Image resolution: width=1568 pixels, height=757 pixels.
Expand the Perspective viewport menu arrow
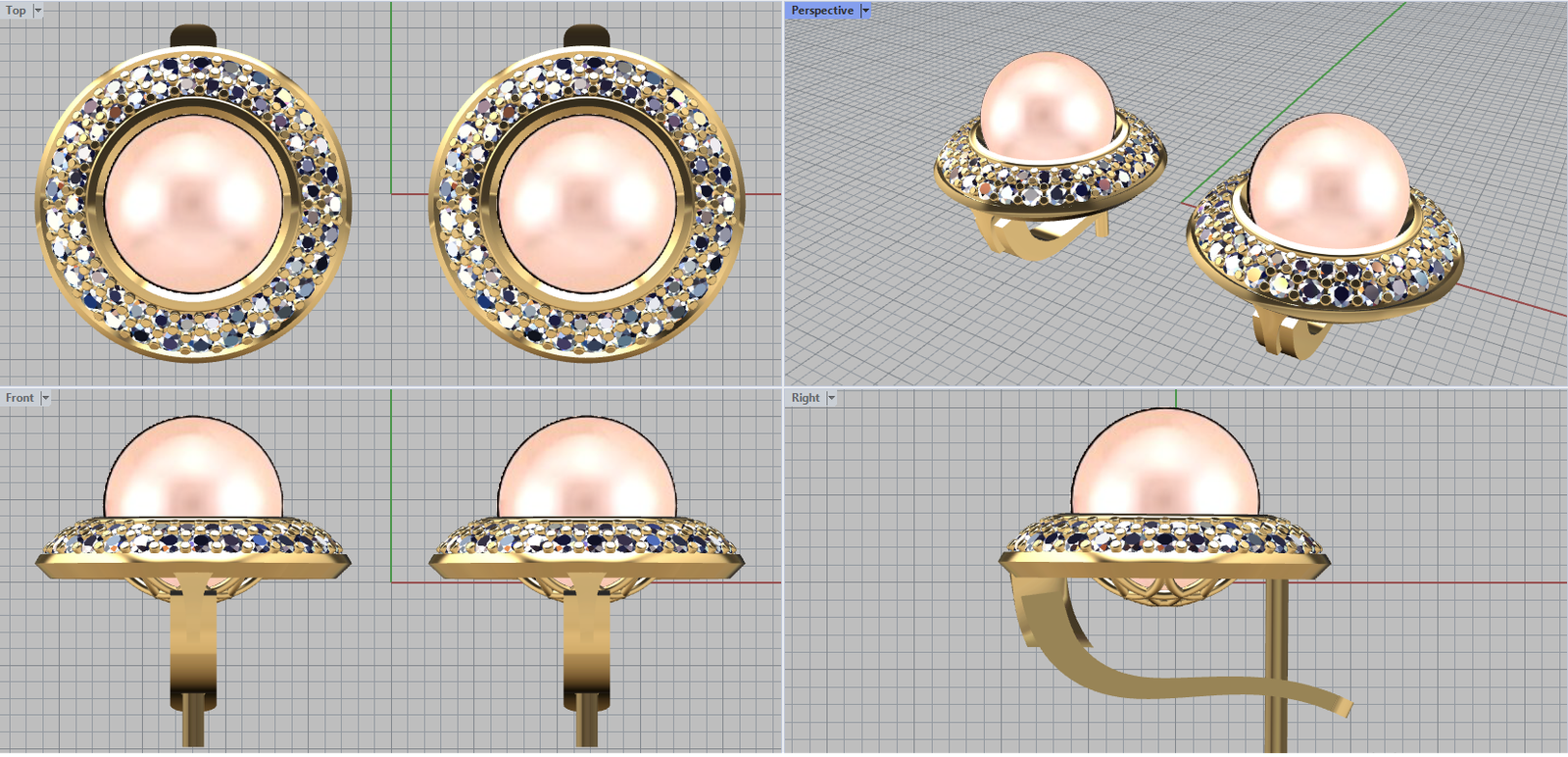[x=865, y=11]
